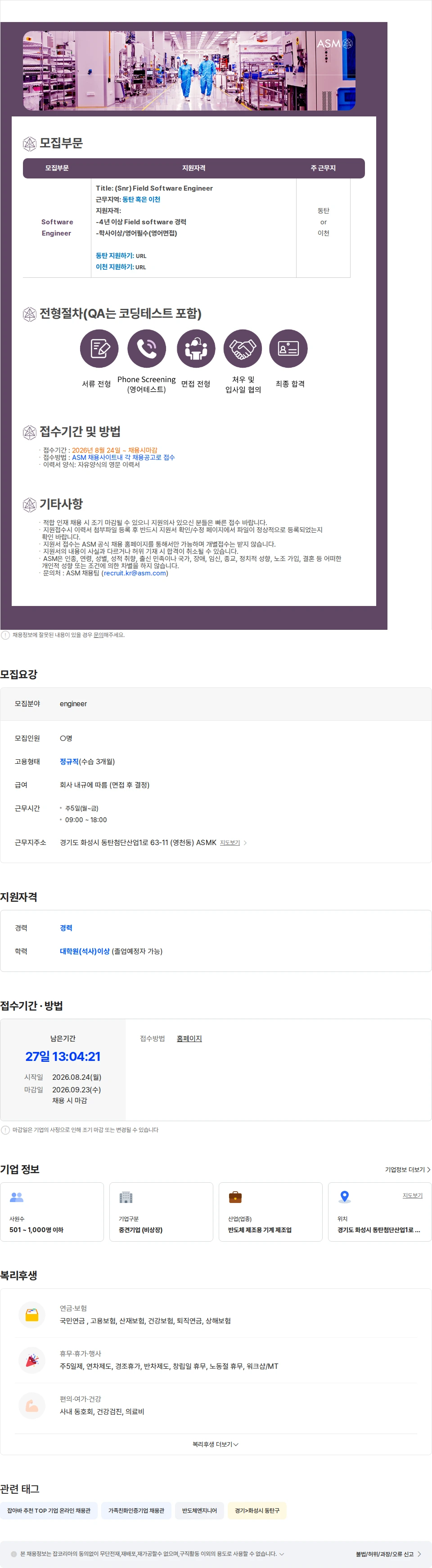Image resolution: width=432 pixels, height=1568 pixels.
Task: Click the 정규직 employment type text
Action: pyautogui.click(x=69, y=762)
